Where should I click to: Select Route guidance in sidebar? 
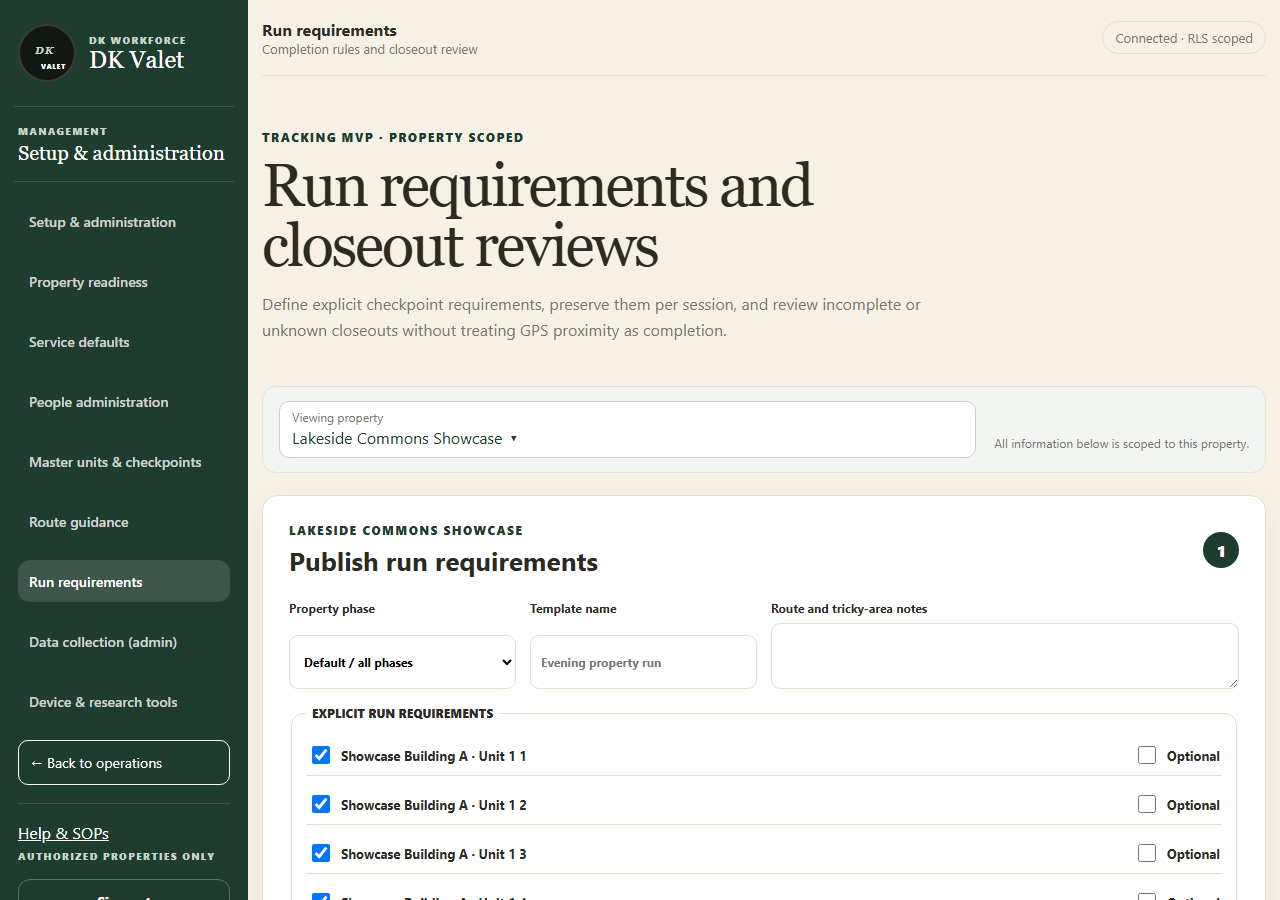pos(124,522)
